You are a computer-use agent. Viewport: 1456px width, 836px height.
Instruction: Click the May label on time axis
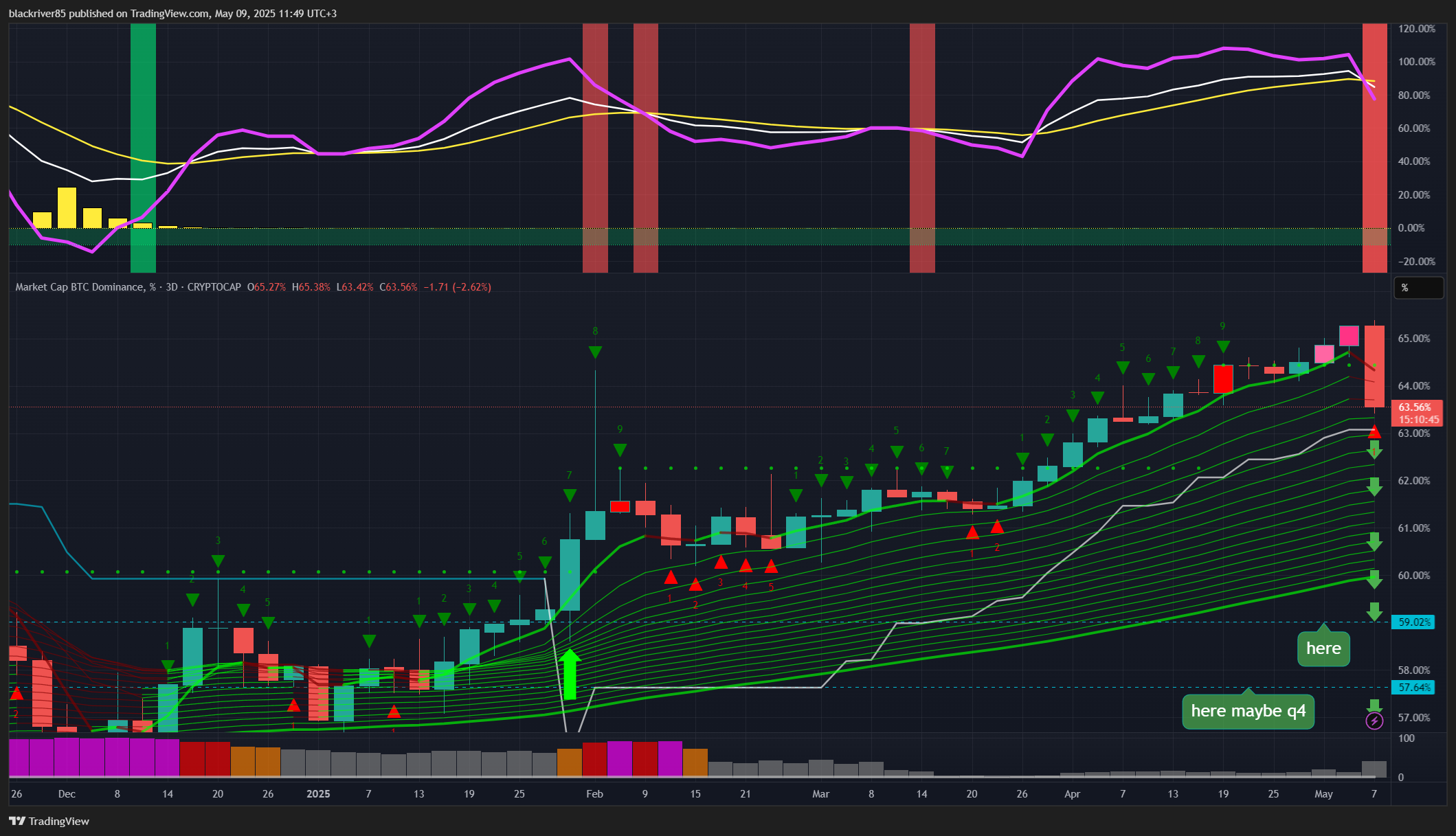click(1323, 794)
